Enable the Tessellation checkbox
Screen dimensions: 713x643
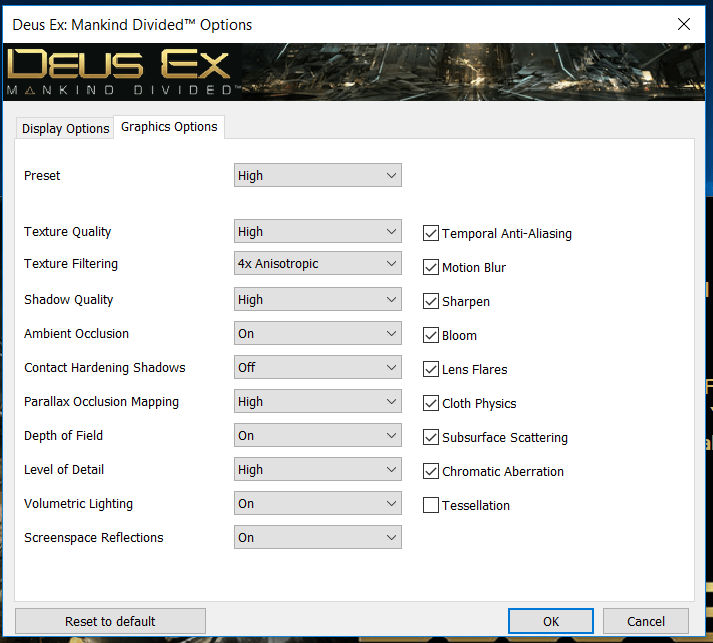click(431, 505)
